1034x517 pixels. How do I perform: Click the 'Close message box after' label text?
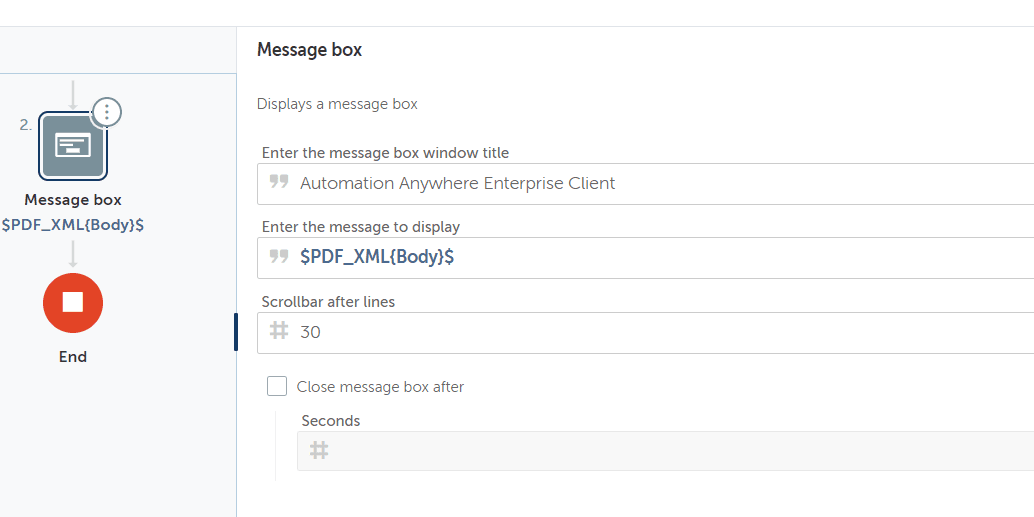[x=380, y=387]
